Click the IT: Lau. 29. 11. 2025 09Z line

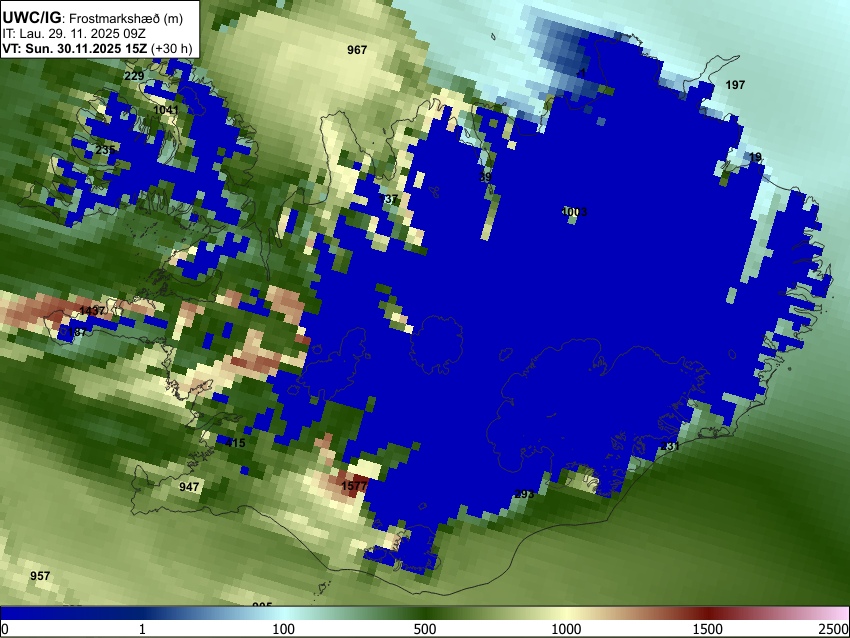click(75, 34)
